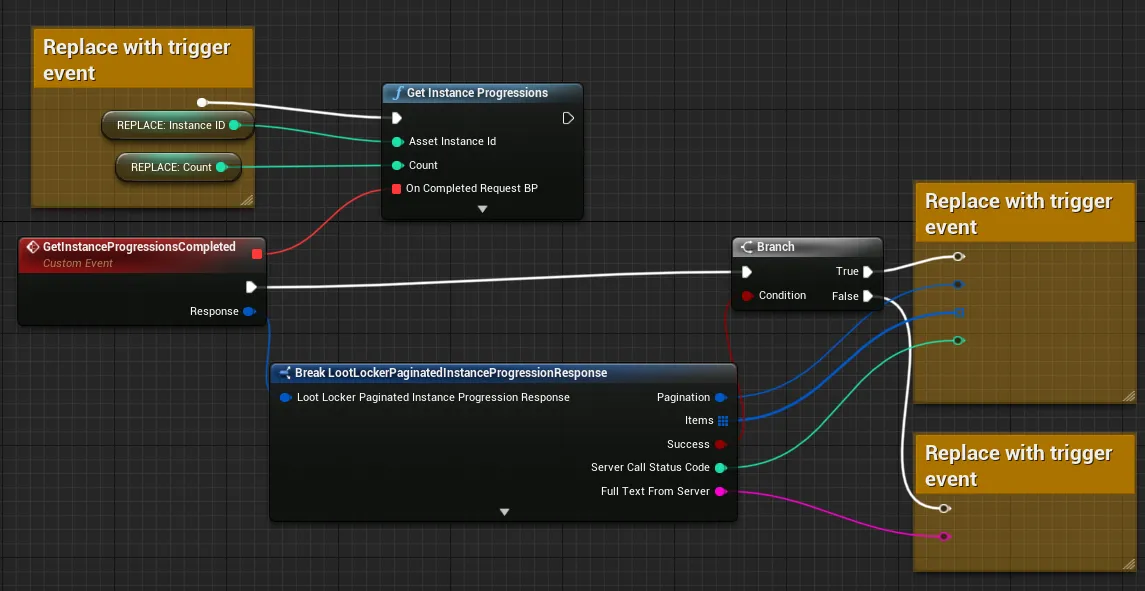Click the Success boolean output pin
The height and width of the screenshot is (591, 1145).
coord(721,444)
